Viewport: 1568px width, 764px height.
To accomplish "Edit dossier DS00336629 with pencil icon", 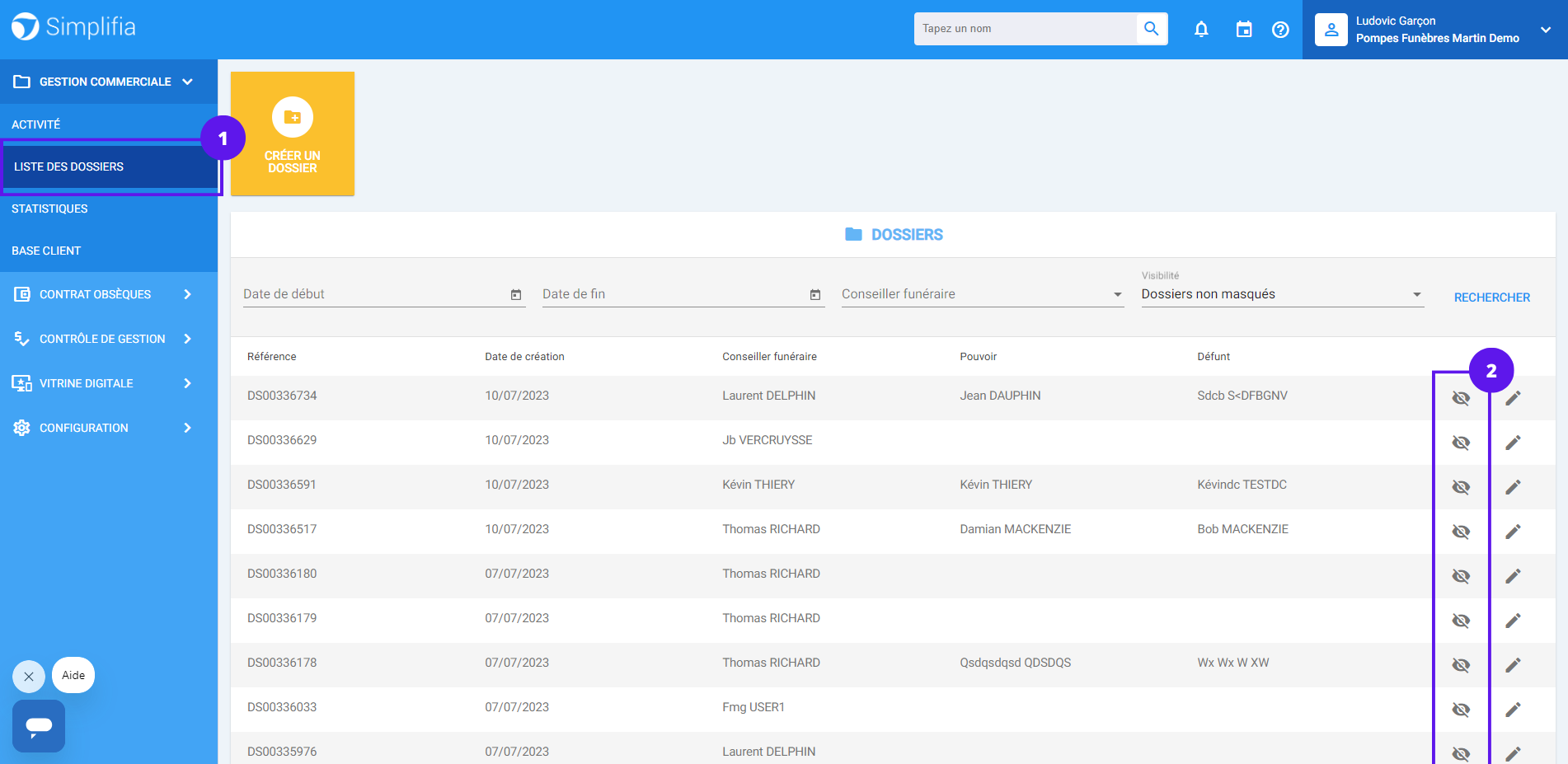I will point(1513,443).
